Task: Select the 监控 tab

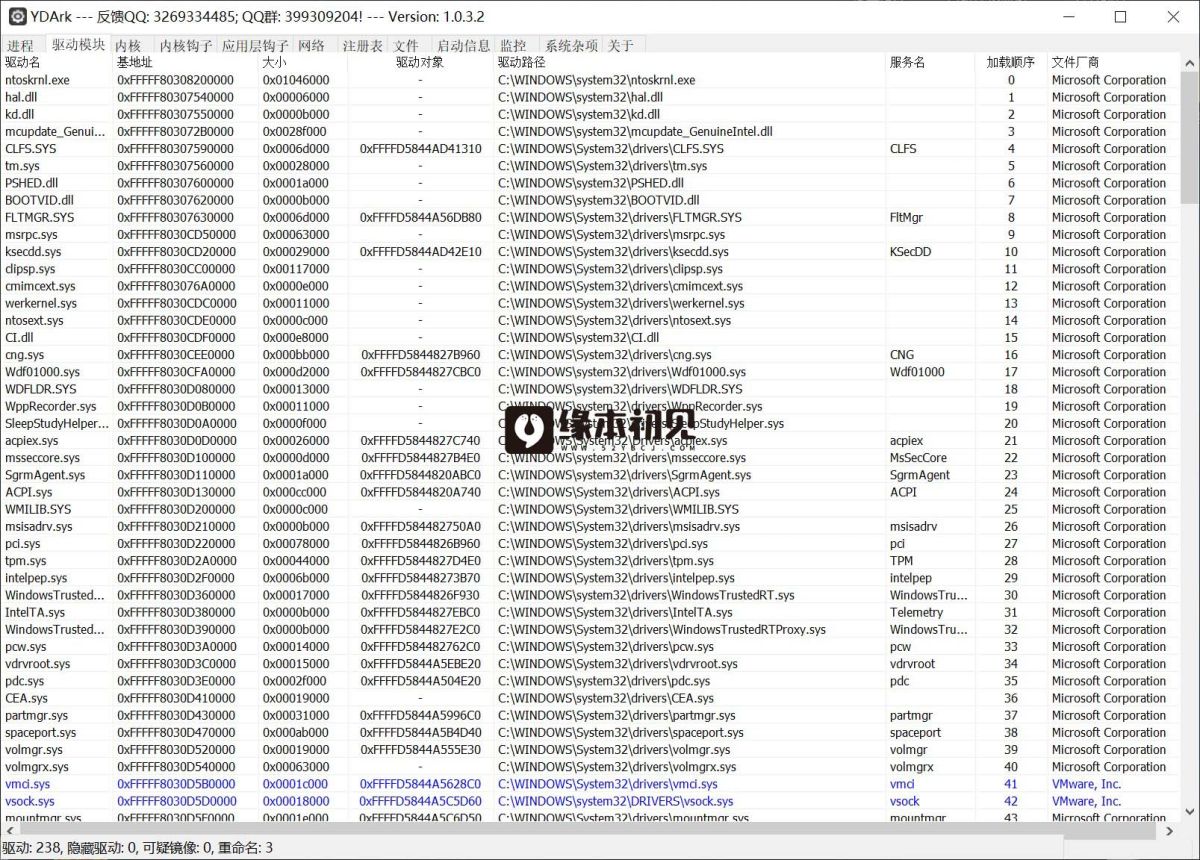Action: pos(513,45)
